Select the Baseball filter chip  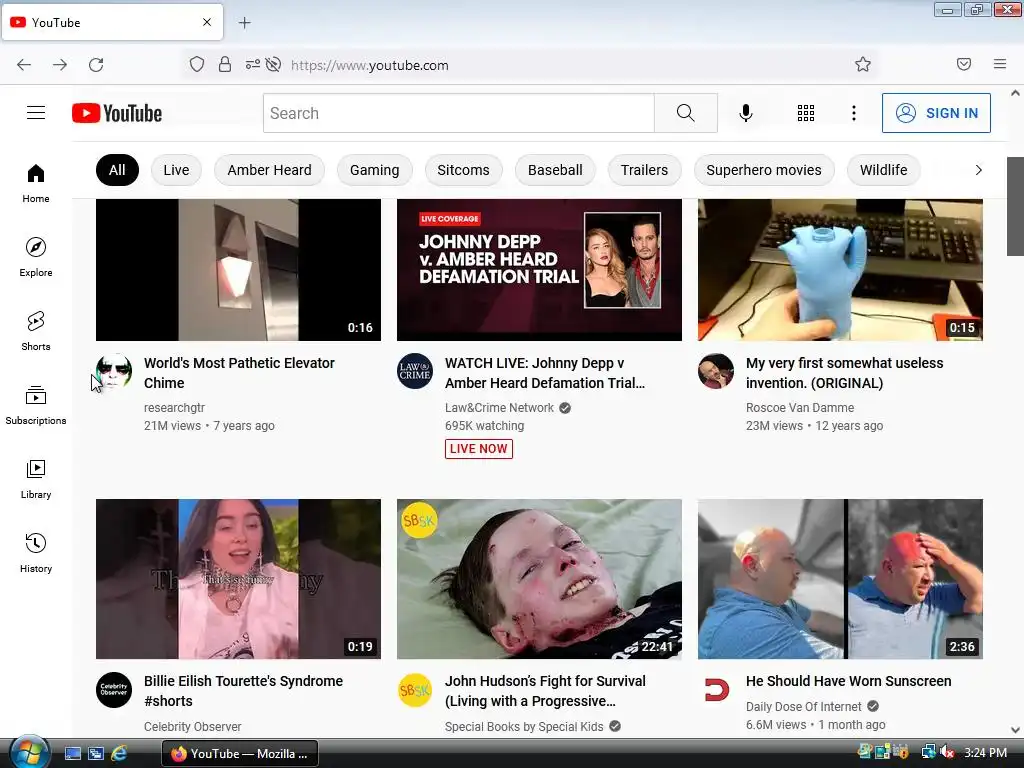(555, 170)
